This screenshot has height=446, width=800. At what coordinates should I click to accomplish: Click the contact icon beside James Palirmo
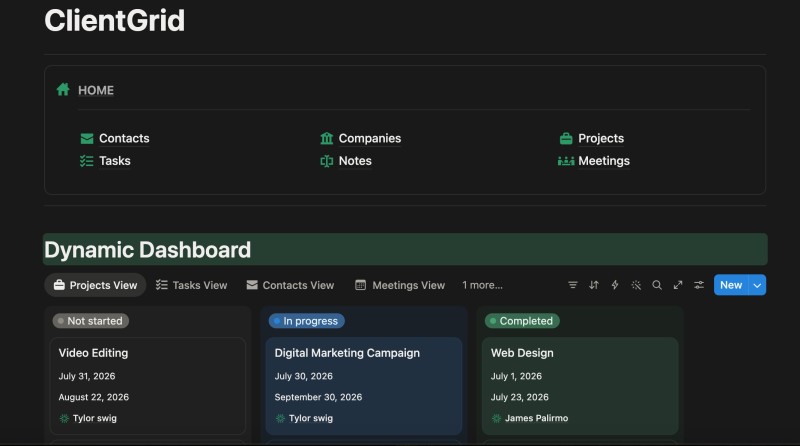coord(496,418)
